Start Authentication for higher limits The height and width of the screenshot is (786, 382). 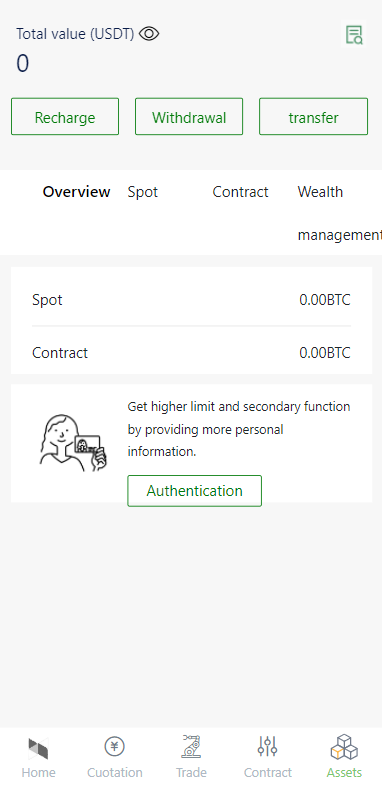pos(195,491)
